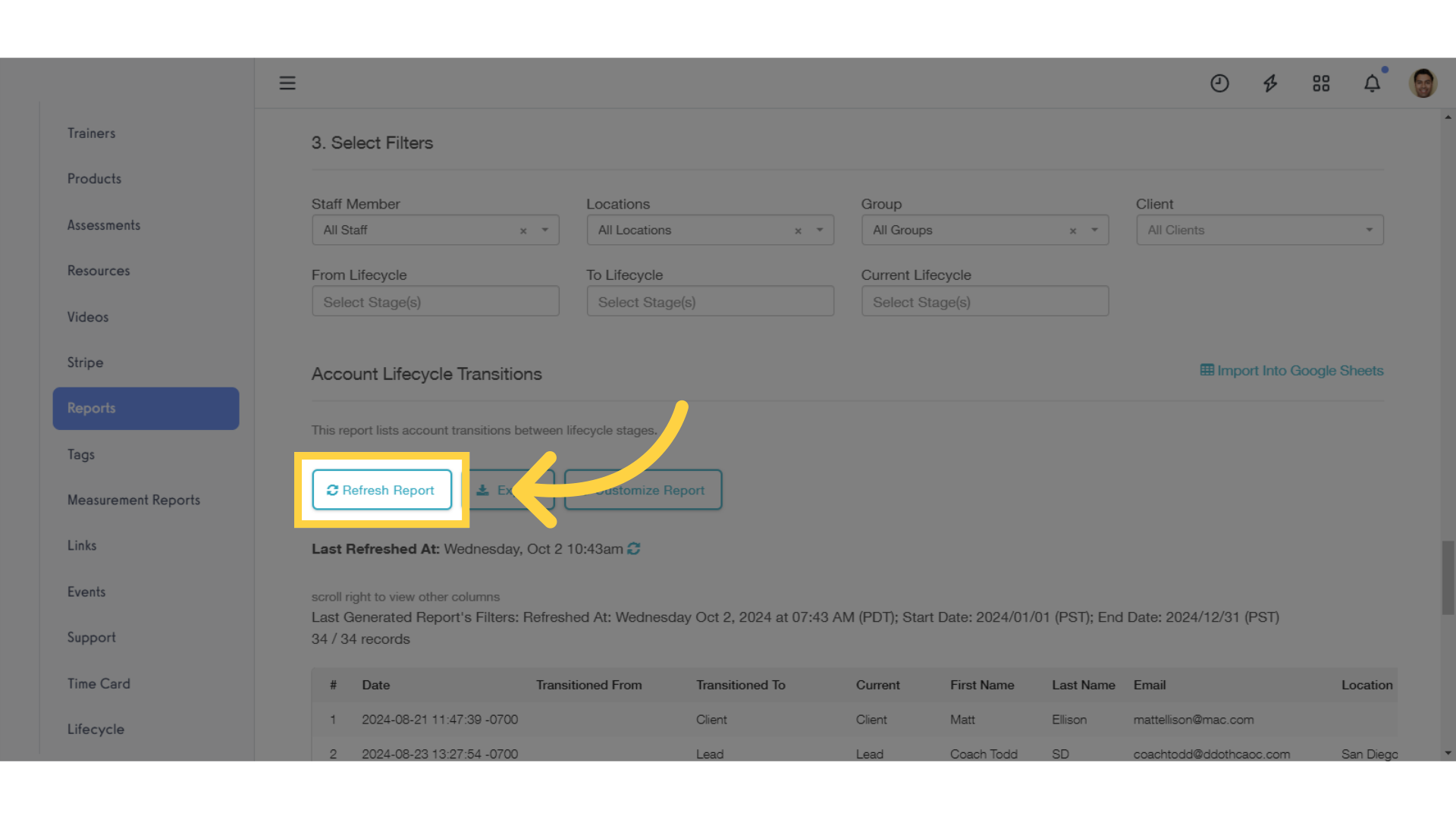Click the Google Sheets grid icon
The image size is (1456, 819).
(1206, 370)
